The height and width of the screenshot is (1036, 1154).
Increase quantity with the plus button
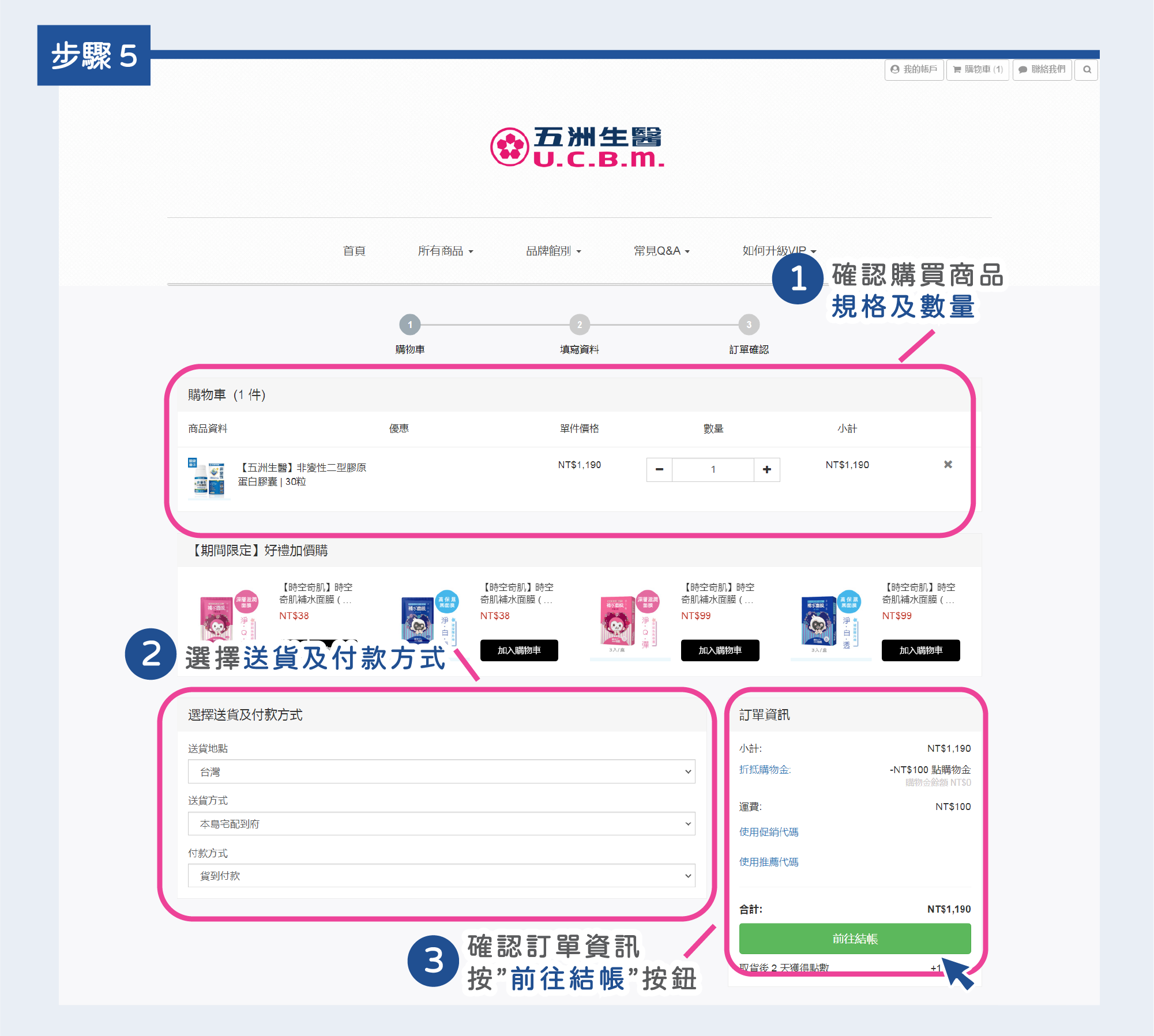(766, 470)
